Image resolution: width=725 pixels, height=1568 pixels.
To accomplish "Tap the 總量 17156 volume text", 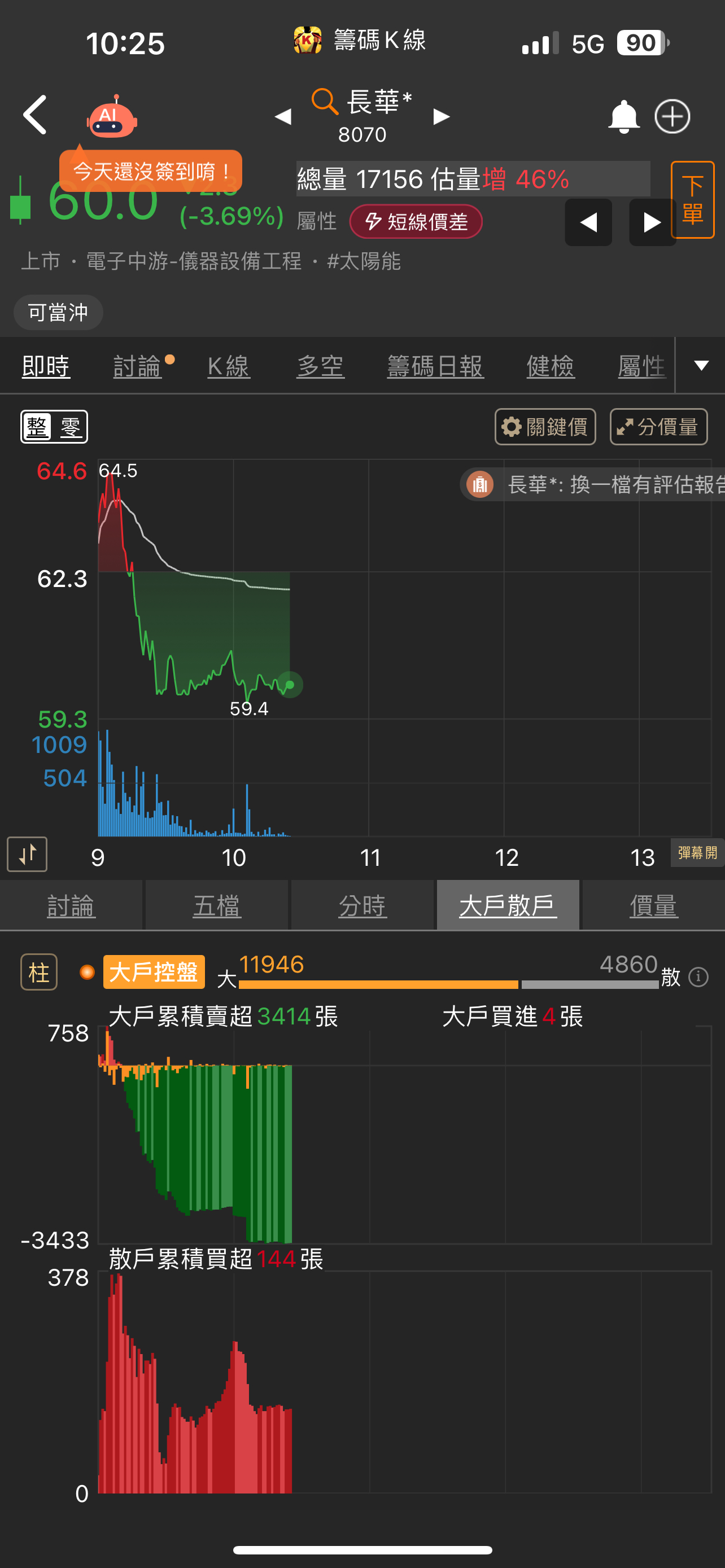I will (x=360, y=179).
